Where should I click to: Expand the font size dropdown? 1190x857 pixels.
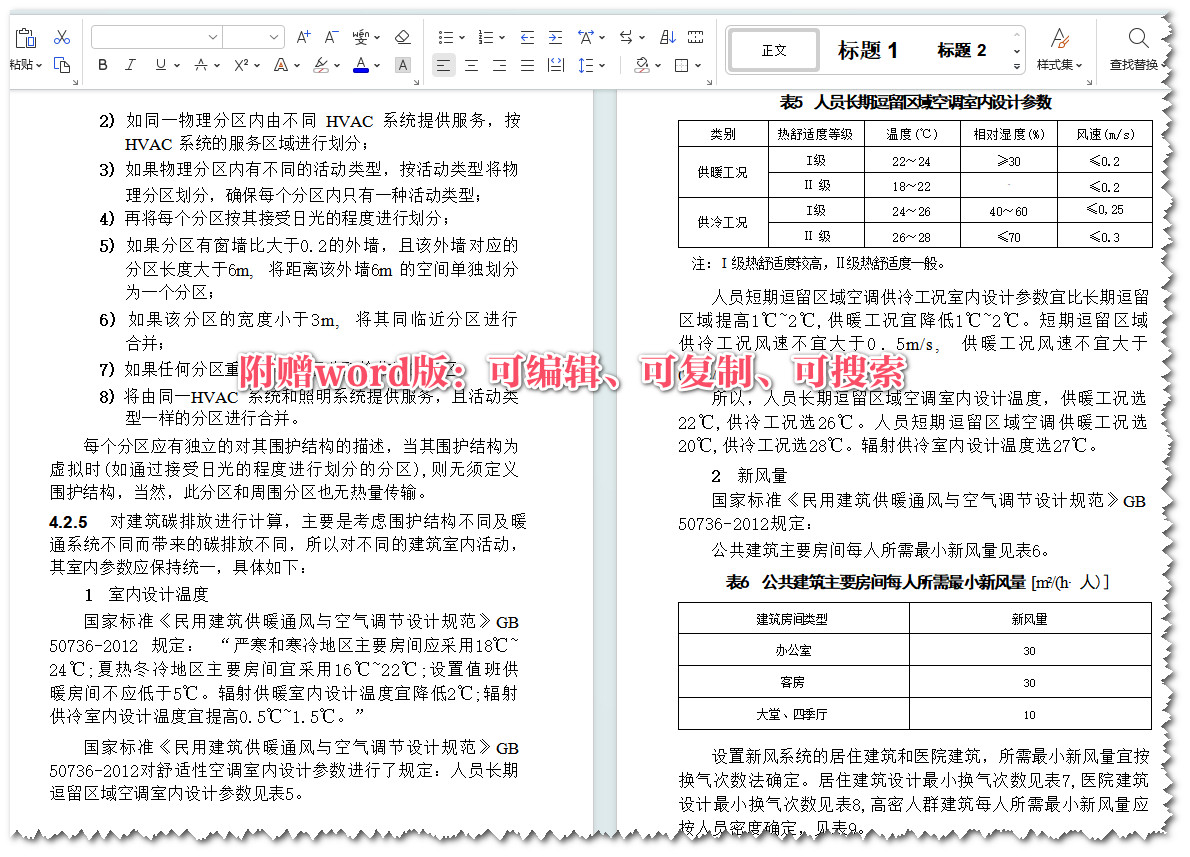click(x=273, y=36)
